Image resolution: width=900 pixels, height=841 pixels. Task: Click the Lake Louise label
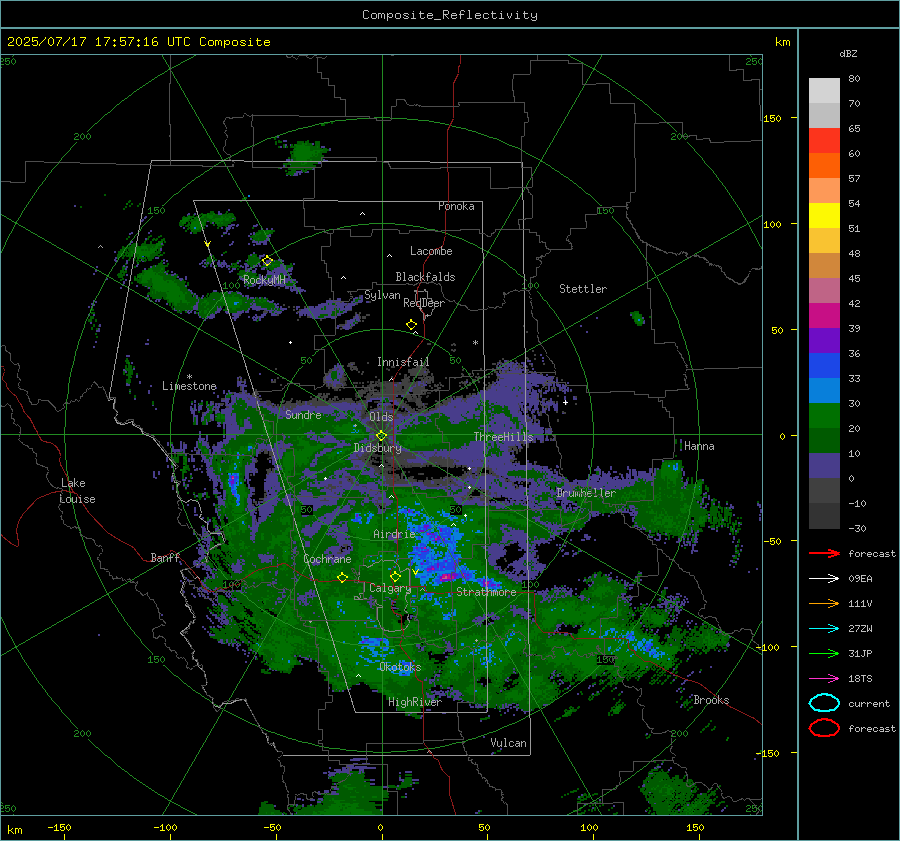77,491
